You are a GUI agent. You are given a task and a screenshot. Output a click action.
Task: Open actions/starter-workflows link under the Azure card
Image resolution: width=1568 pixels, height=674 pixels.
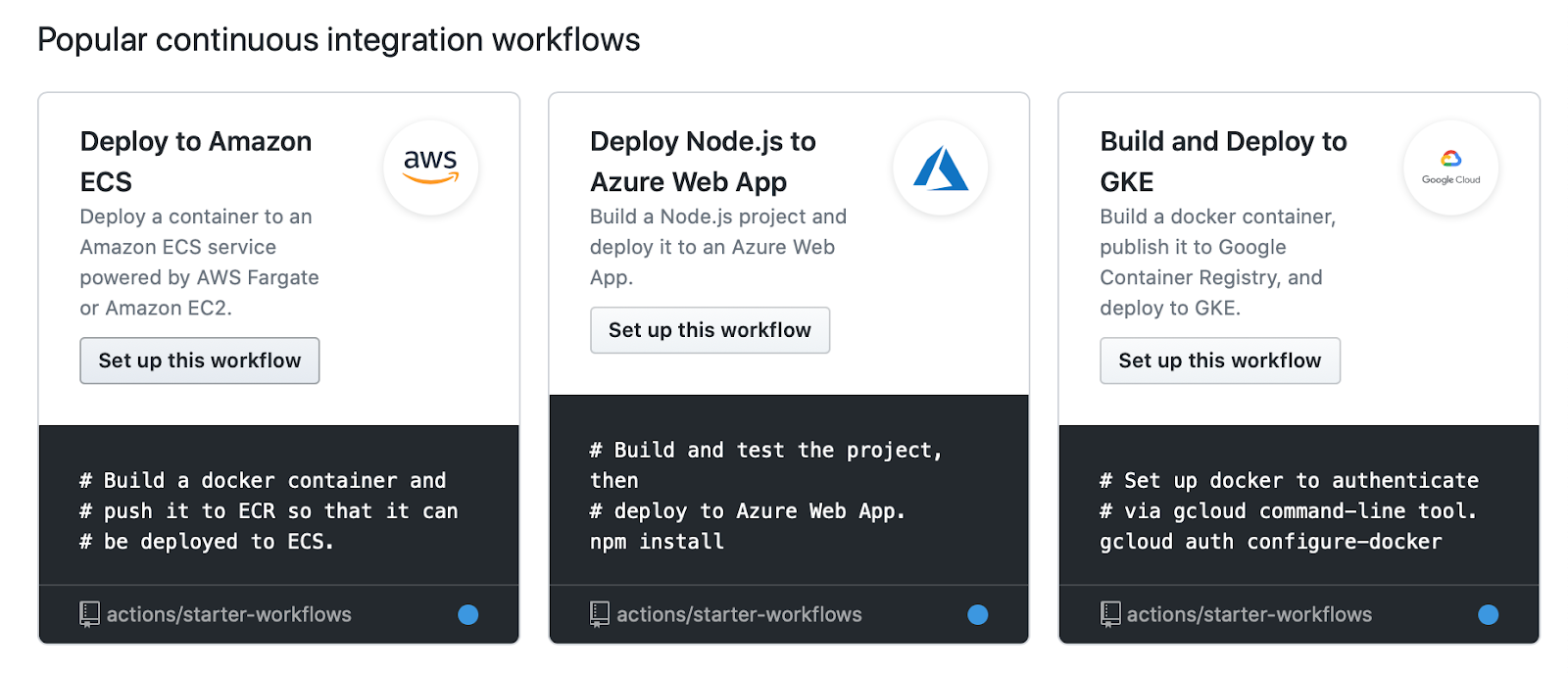click(739, 614)
